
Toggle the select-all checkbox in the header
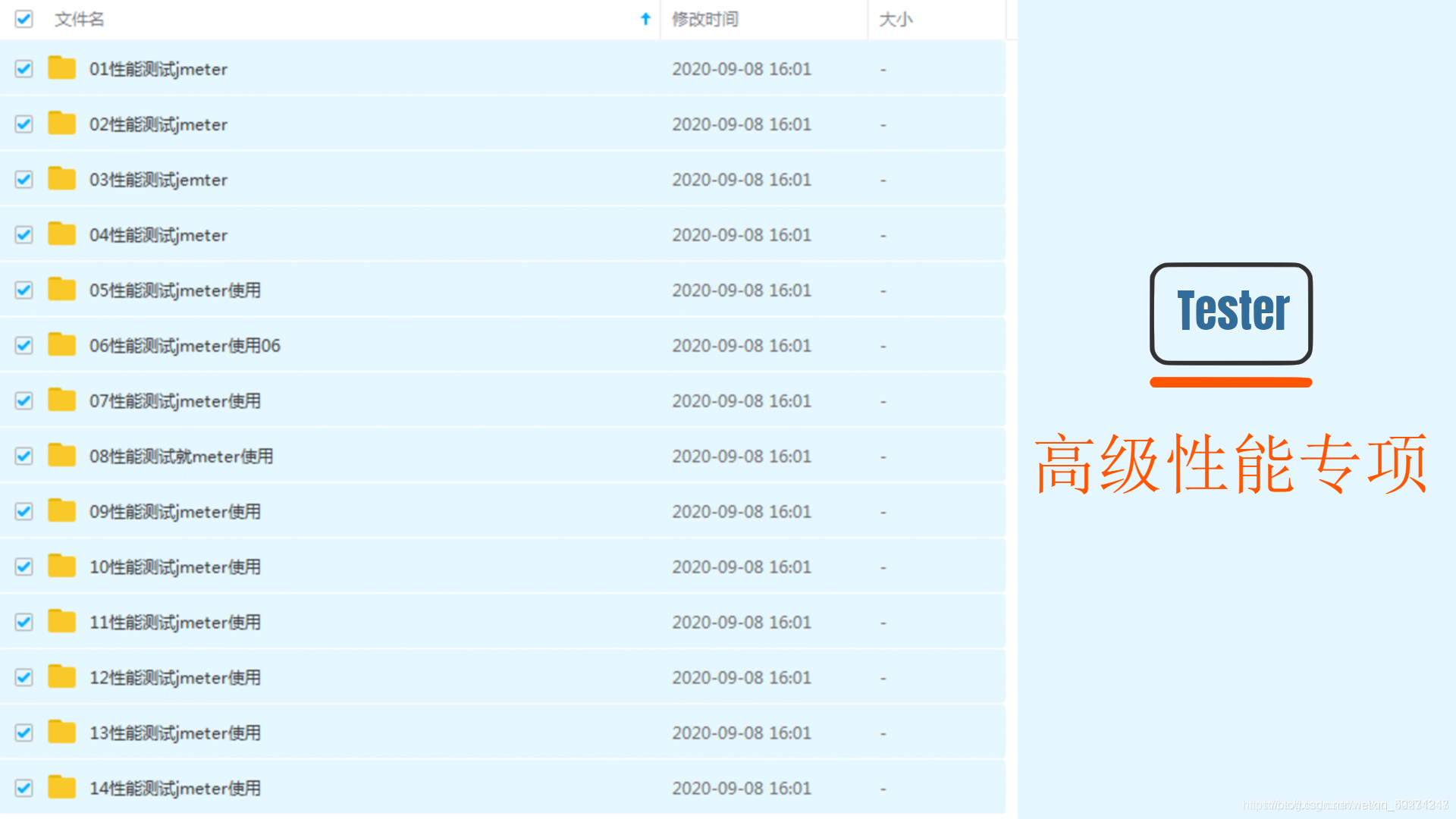pyautogui.click(x=24, y=19)
